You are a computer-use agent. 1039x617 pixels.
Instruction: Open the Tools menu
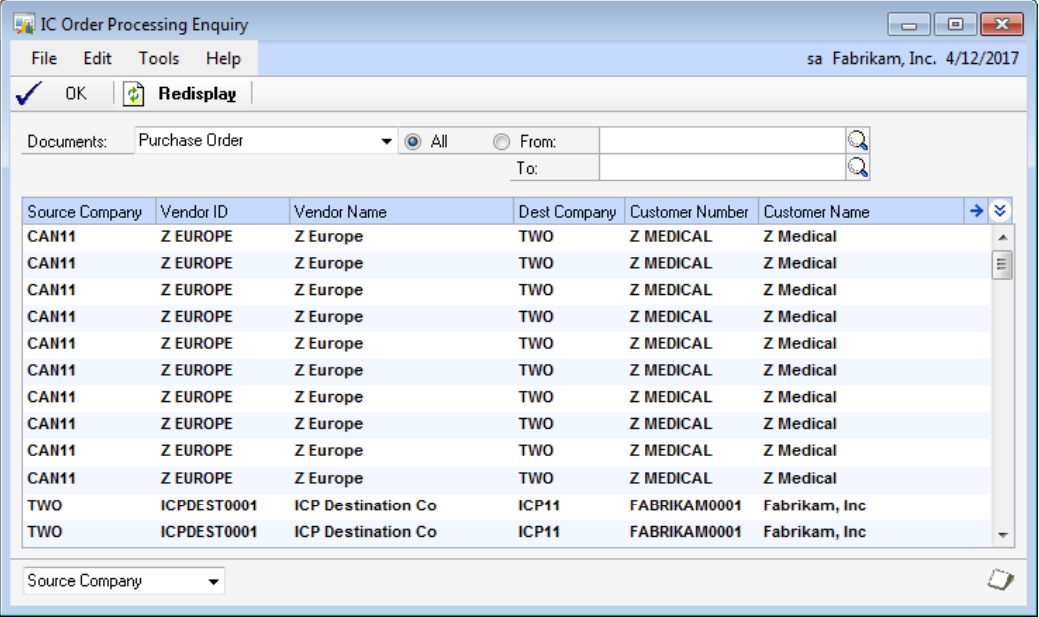[x=159, y=58]
